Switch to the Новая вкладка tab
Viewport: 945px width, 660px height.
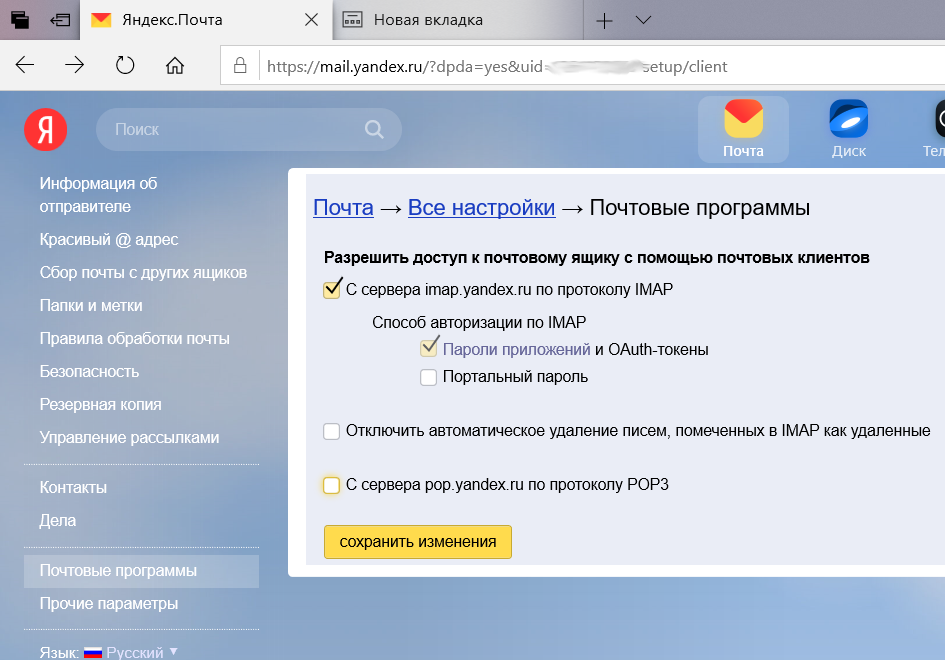click(458, 20)
